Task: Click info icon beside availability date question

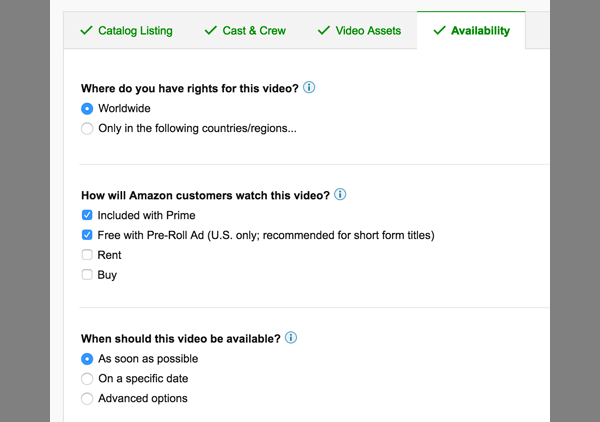Action: [x=291, y=337]
